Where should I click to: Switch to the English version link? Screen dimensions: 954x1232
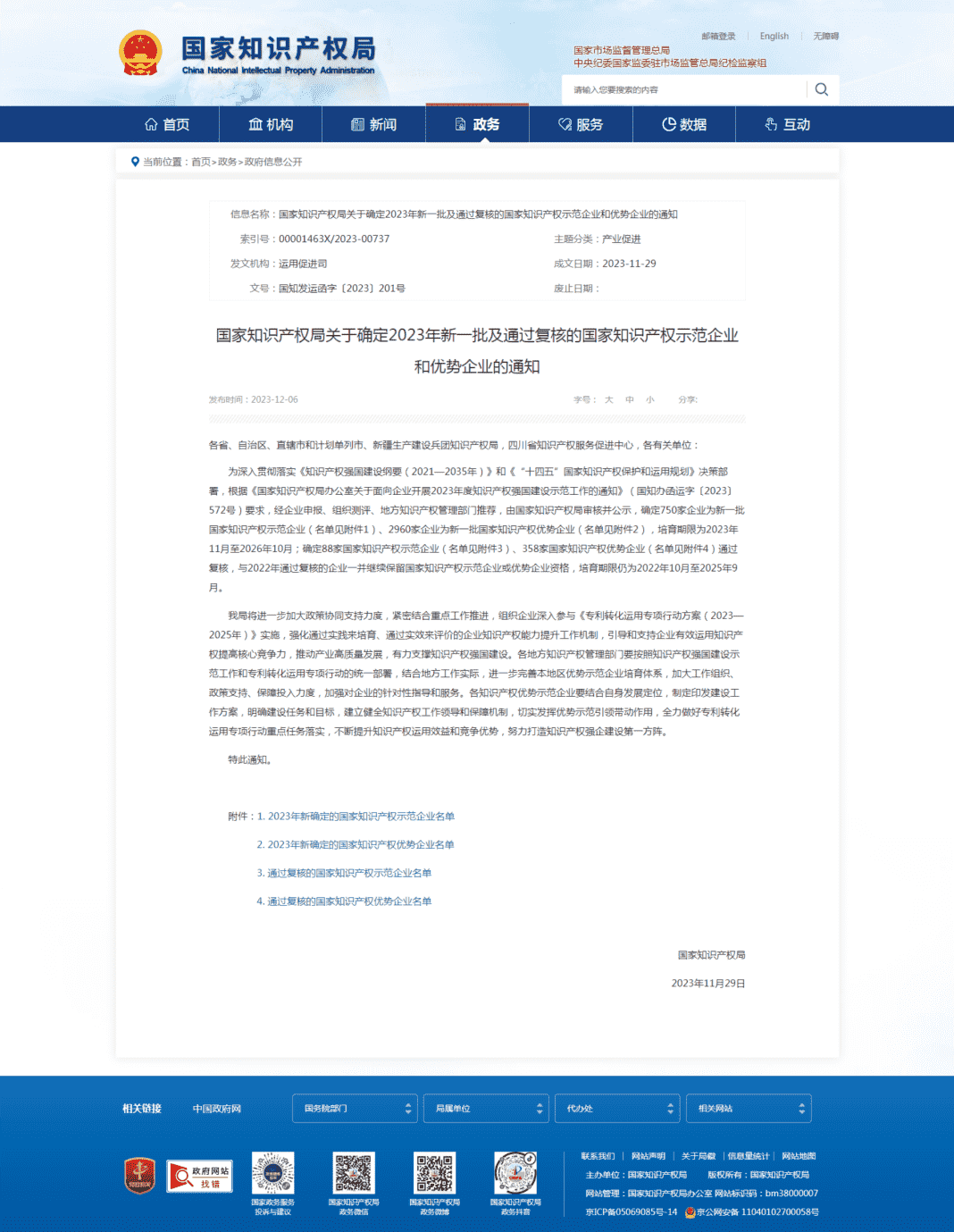774,37
